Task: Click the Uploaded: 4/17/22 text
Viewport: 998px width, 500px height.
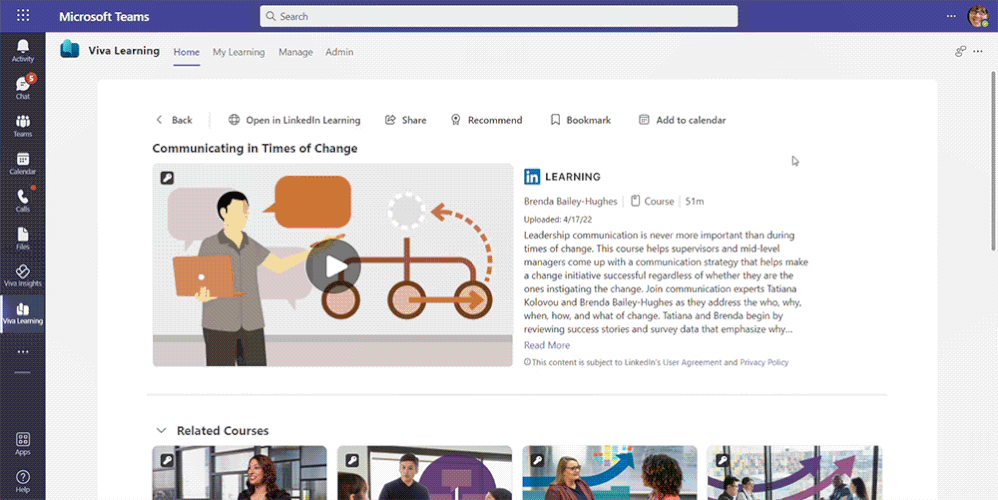Action: click(558, 219)
